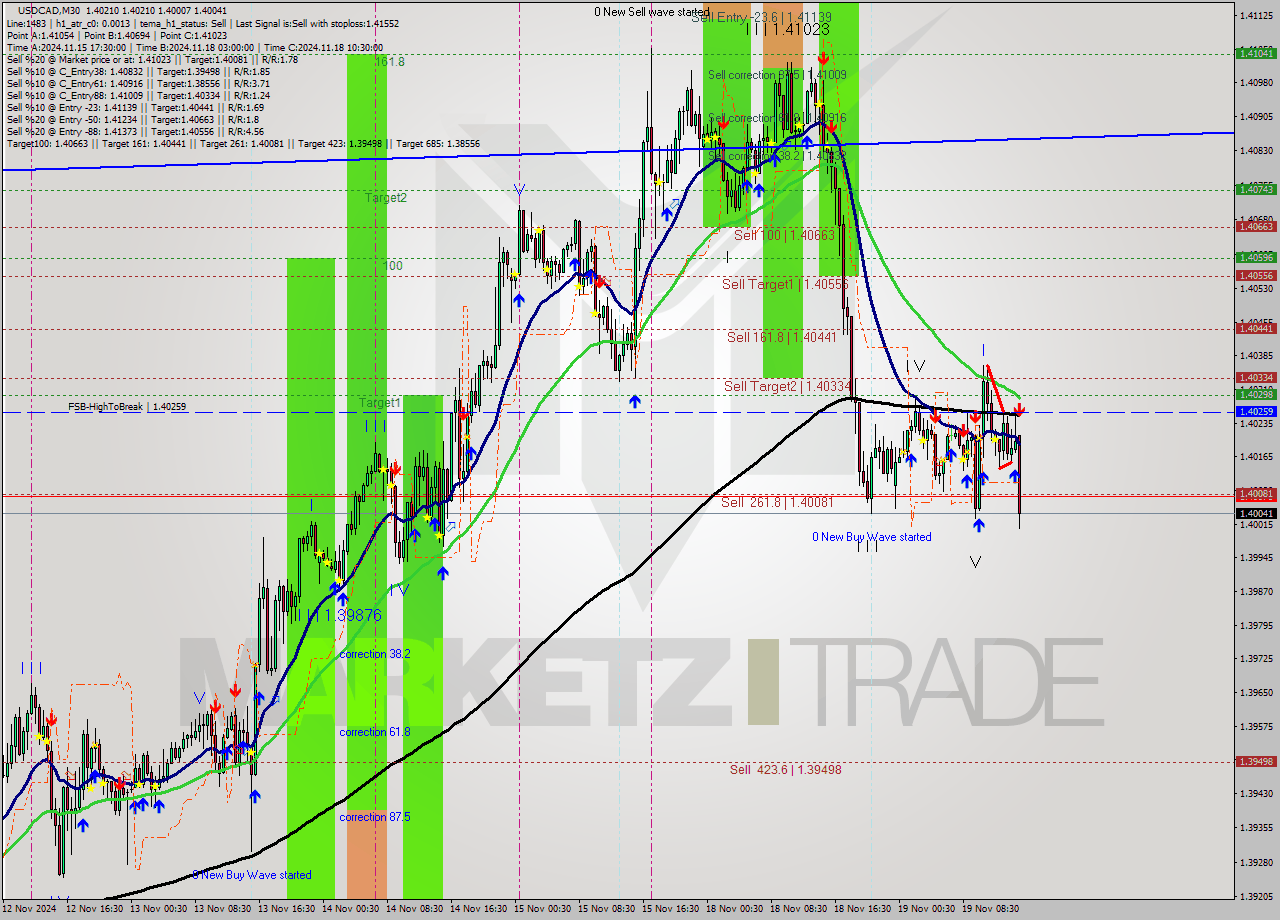Image resolution: width=1280 pixels, height=920 pixels.
Task: Click the 'correction 87.5' label
Action: click(x=375, y=816)
